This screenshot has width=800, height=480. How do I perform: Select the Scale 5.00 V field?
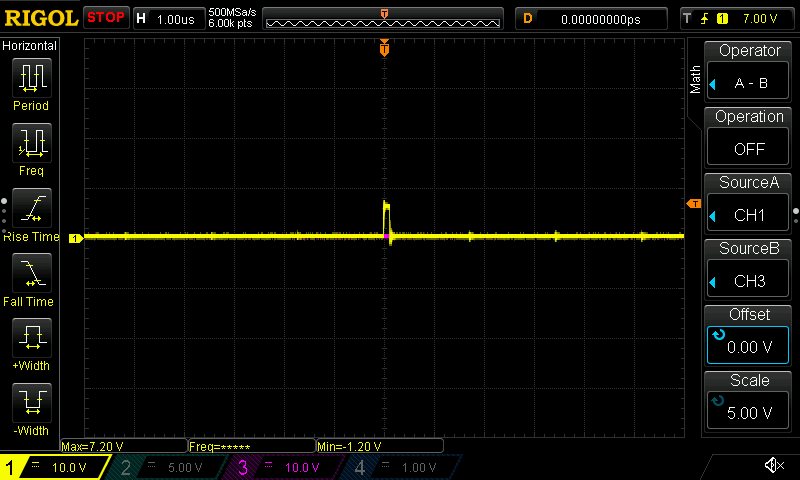748,412
